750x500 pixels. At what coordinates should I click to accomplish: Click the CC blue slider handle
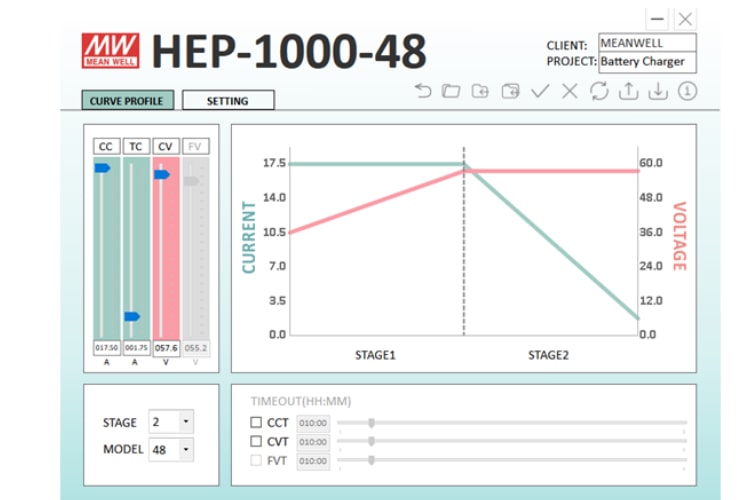coord(102,167)
